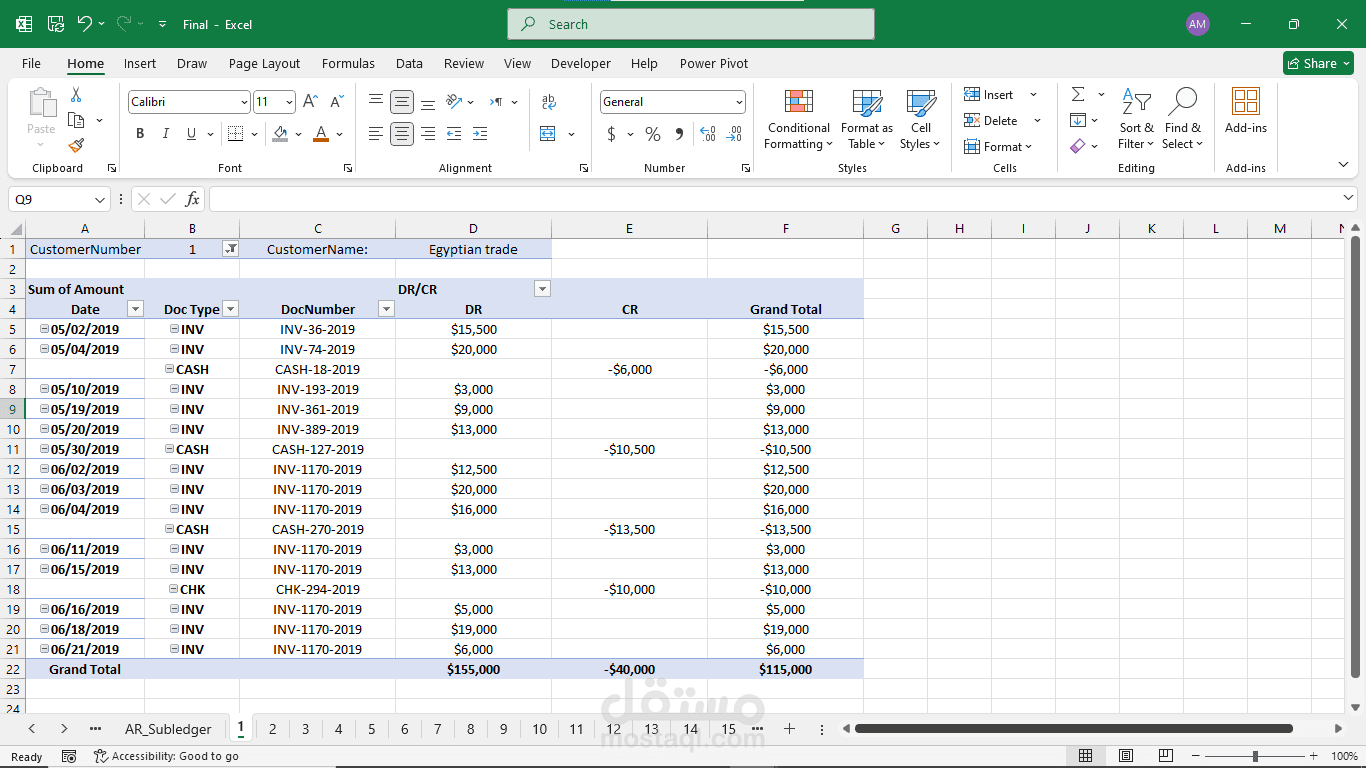Switch to Page Layout view in status bar

(x=1126, y=756)
